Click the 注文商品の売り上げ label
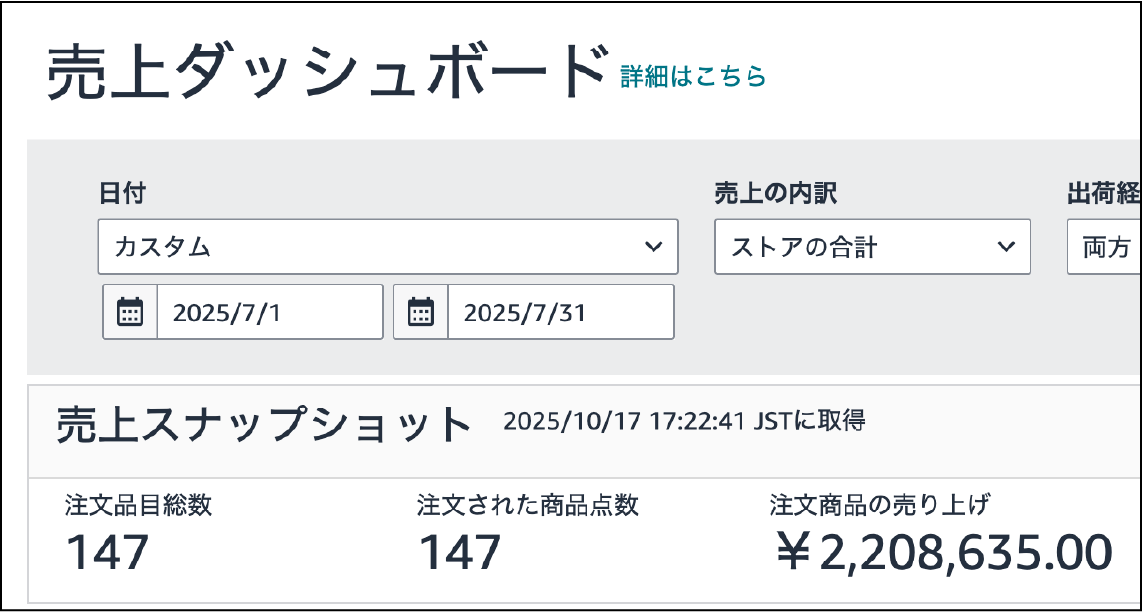Image resolution: width=1142 pixels, height=612 pixels. [879, 505]
